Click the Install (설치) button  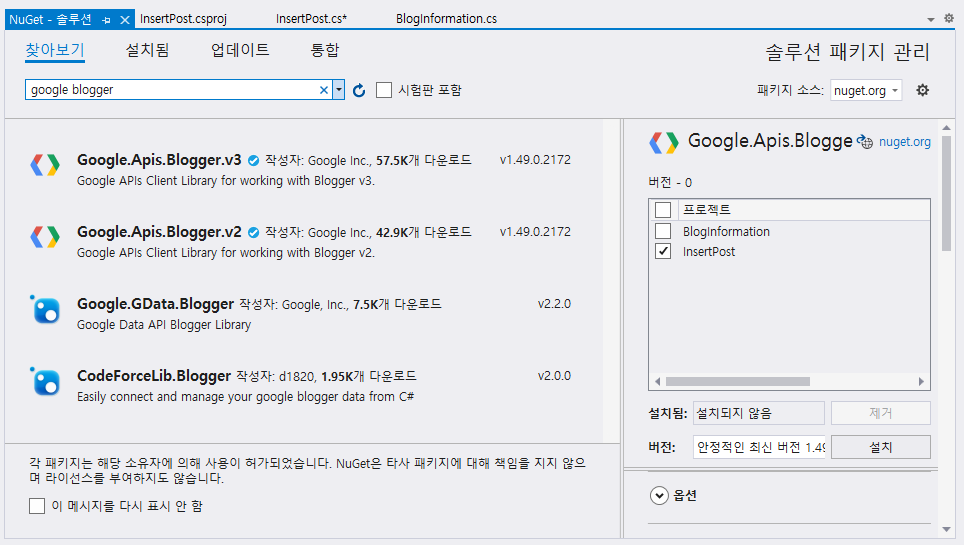click(x=880, y=447)
